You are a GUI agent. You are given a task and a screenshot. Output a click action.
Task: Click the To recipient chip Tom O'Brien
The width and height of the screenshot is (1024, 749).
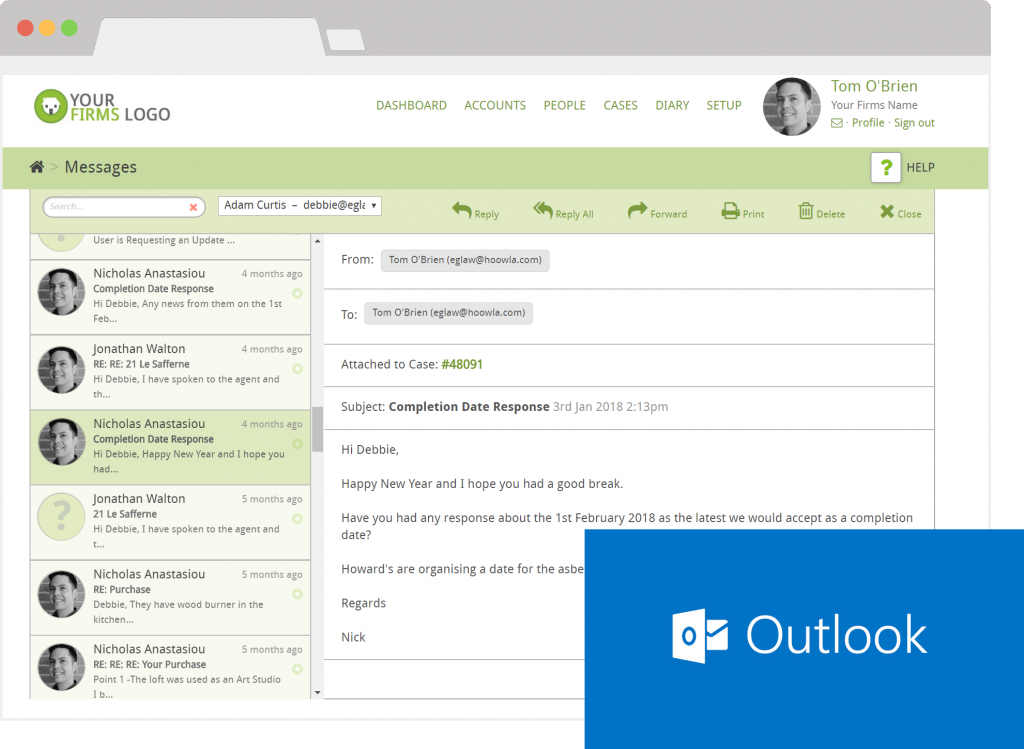449,313
